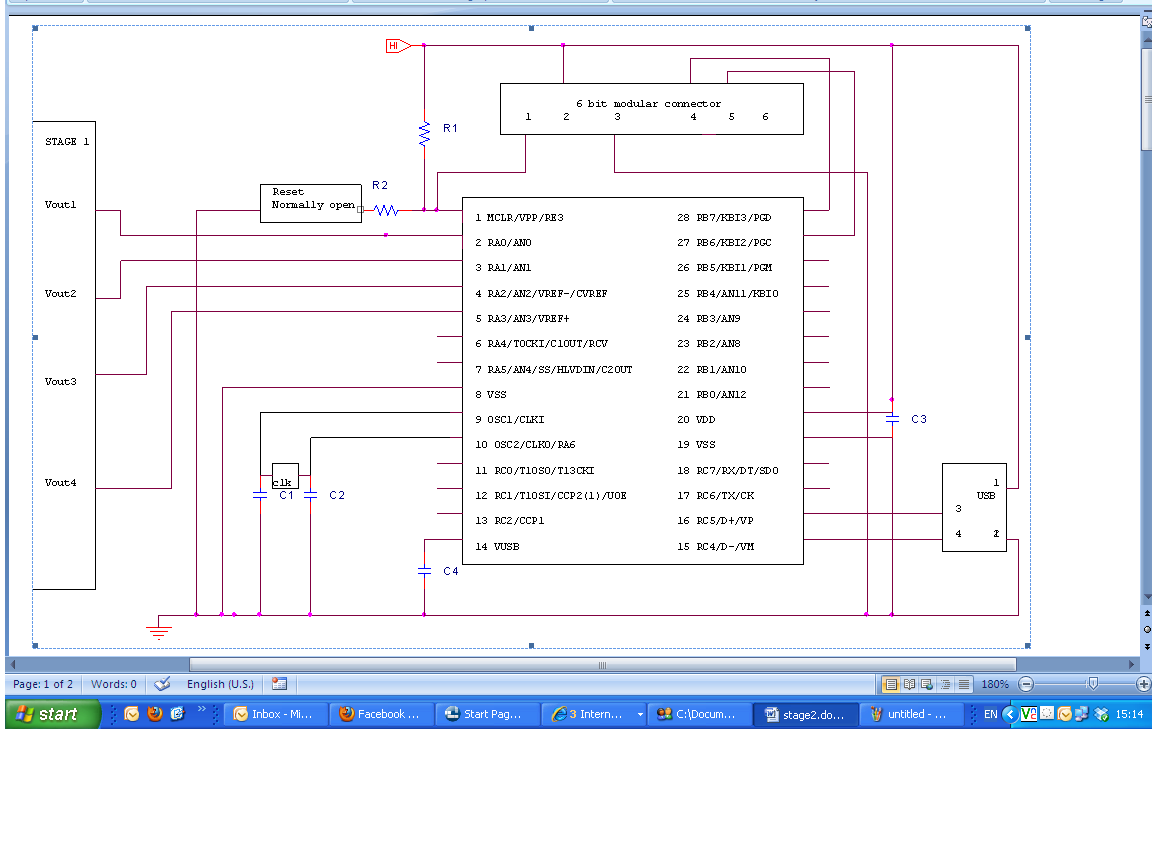The image size is (1152, 864).
Task: Click the picture's top-left selection handle
Action: point(35,29)
